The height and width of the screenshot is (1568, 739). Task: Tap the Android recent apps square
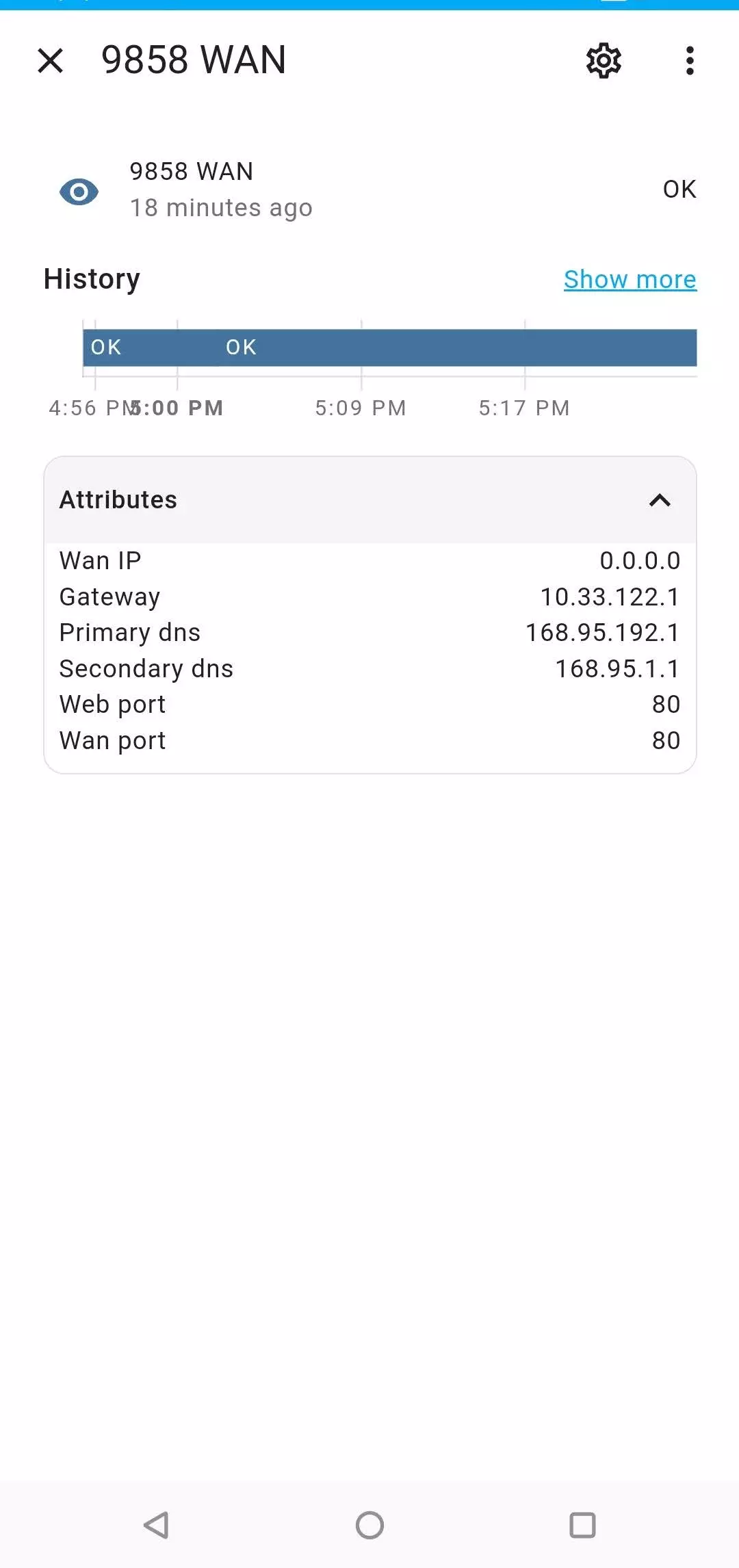(582, 1525)
